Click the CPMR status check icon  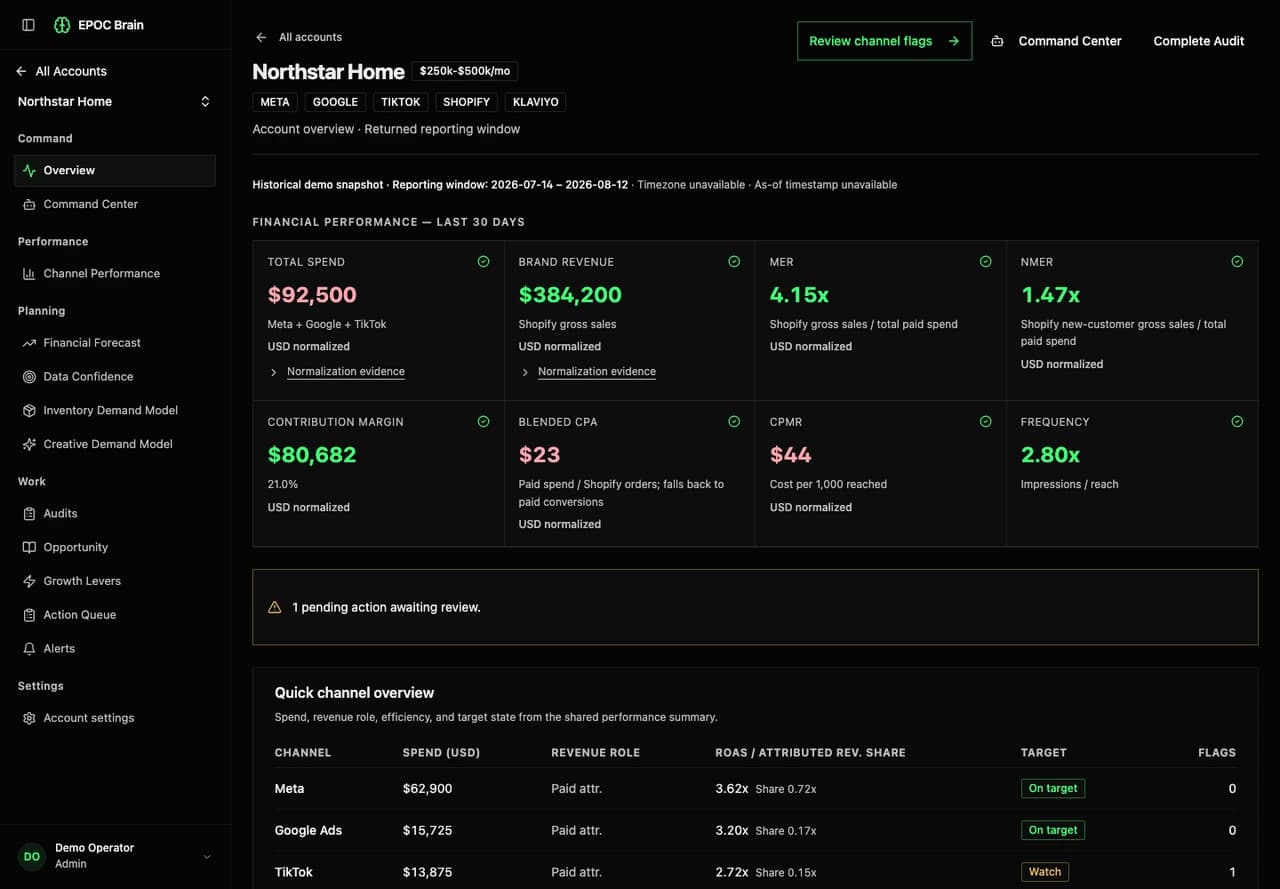coord(985,421)
